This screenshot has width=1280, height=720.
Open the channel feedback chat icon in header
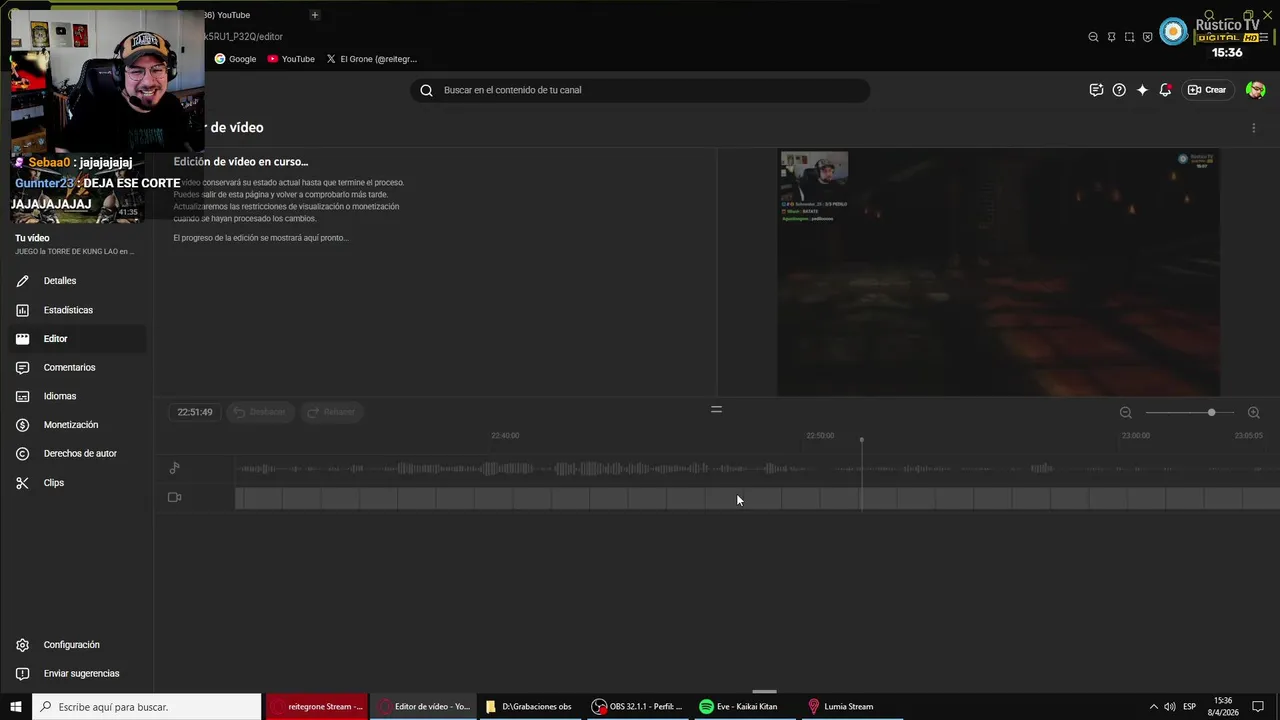(1096, 90)
